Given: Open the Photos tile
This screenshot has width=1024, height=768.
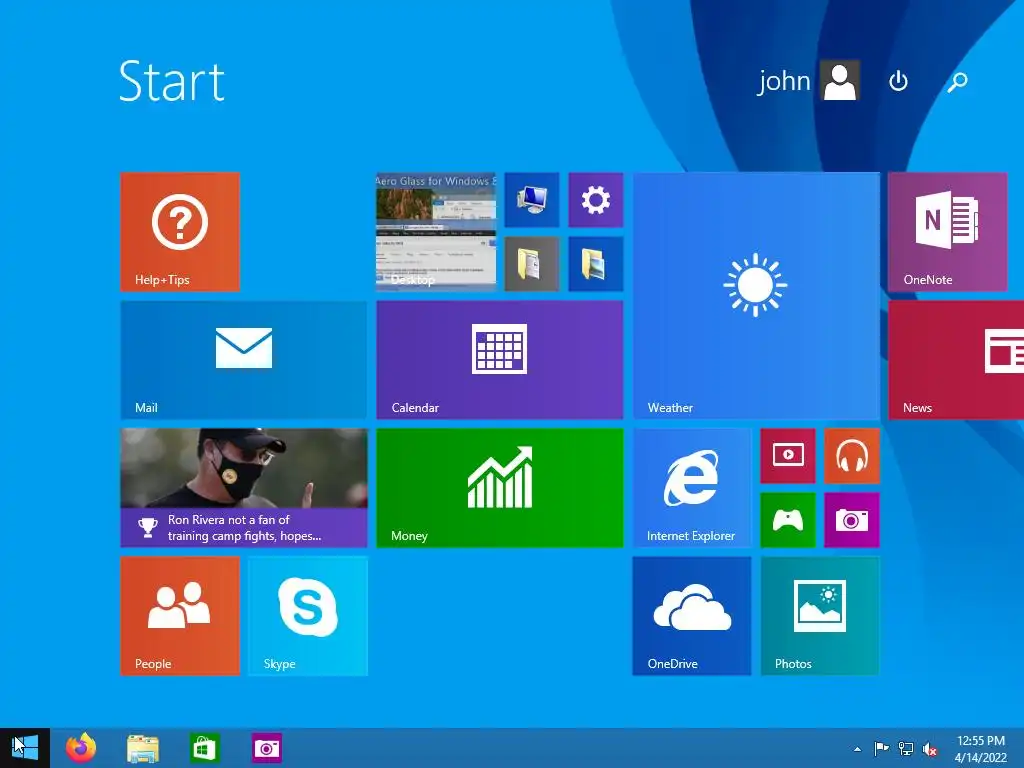Looking at the screenshot, I should click(820, 616).
